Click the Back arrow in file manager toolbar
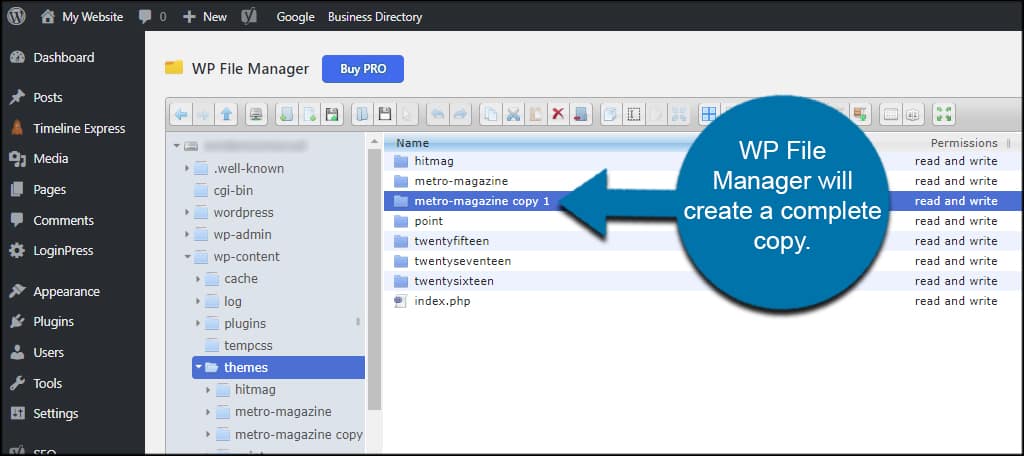Screen dimensions: 1024x456 click(x=181, y=114)
